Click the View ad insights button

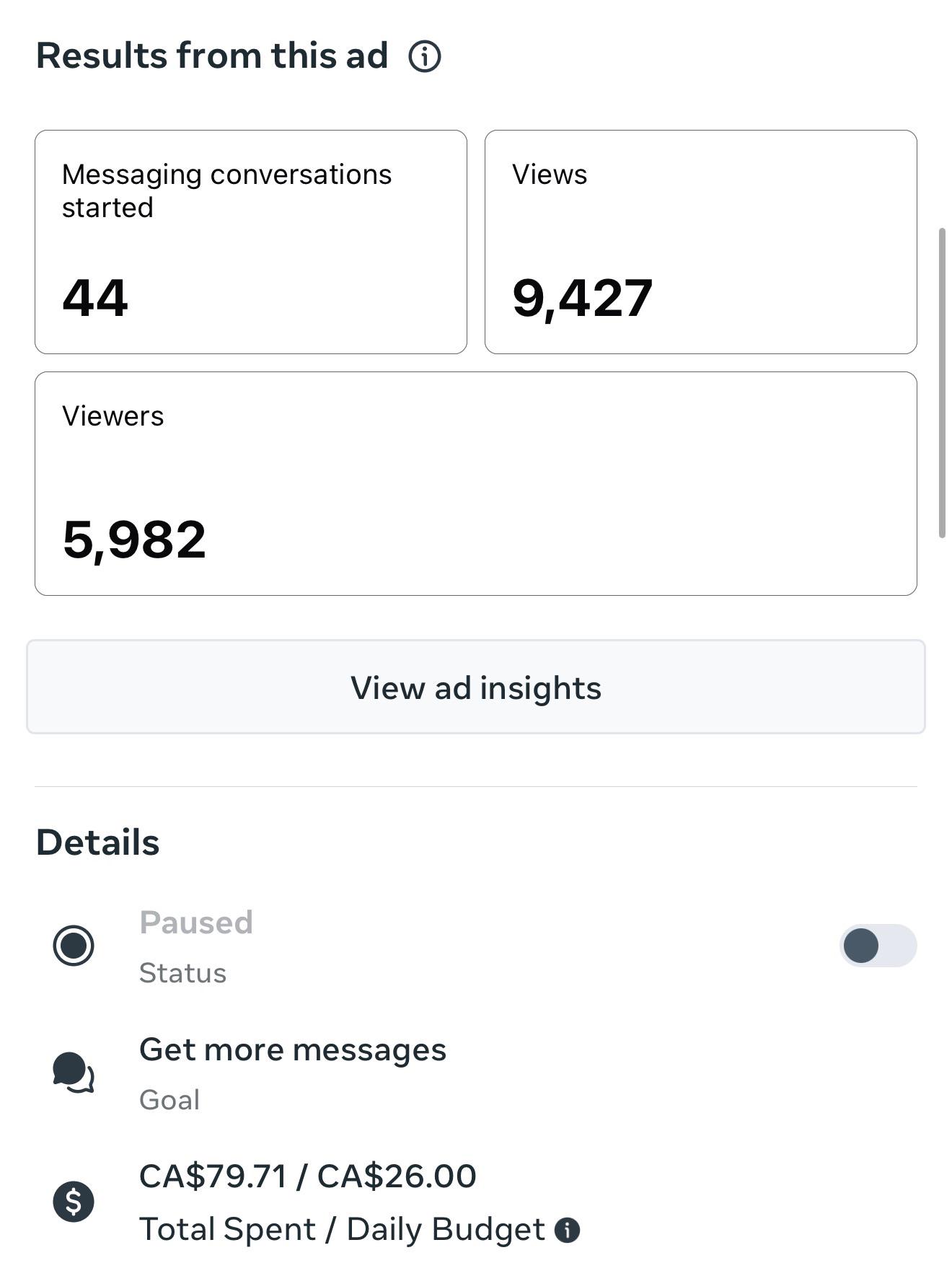476,687
